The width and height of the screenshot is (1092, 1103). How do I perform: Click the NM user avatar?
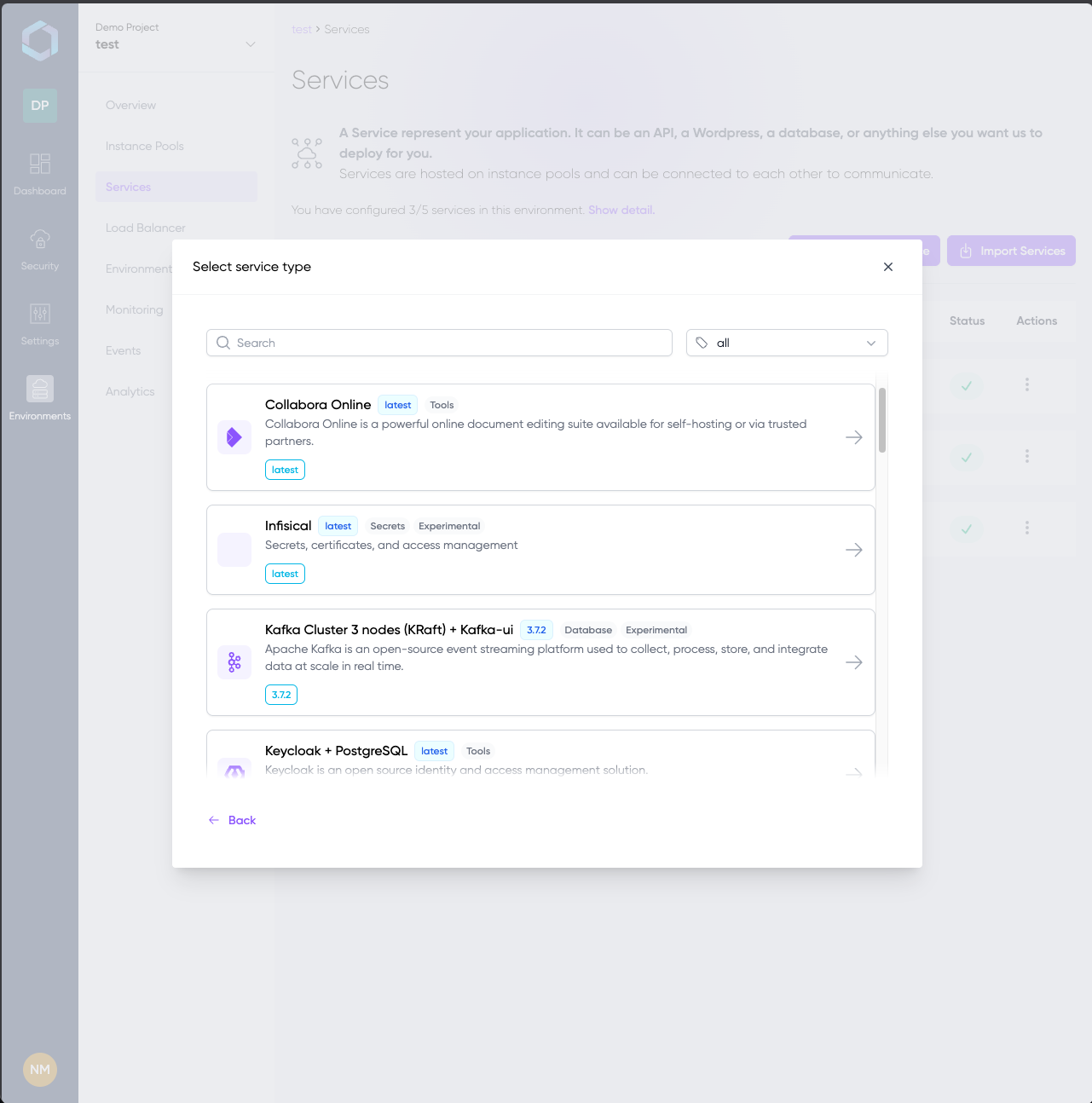(x=40, y=1070)
